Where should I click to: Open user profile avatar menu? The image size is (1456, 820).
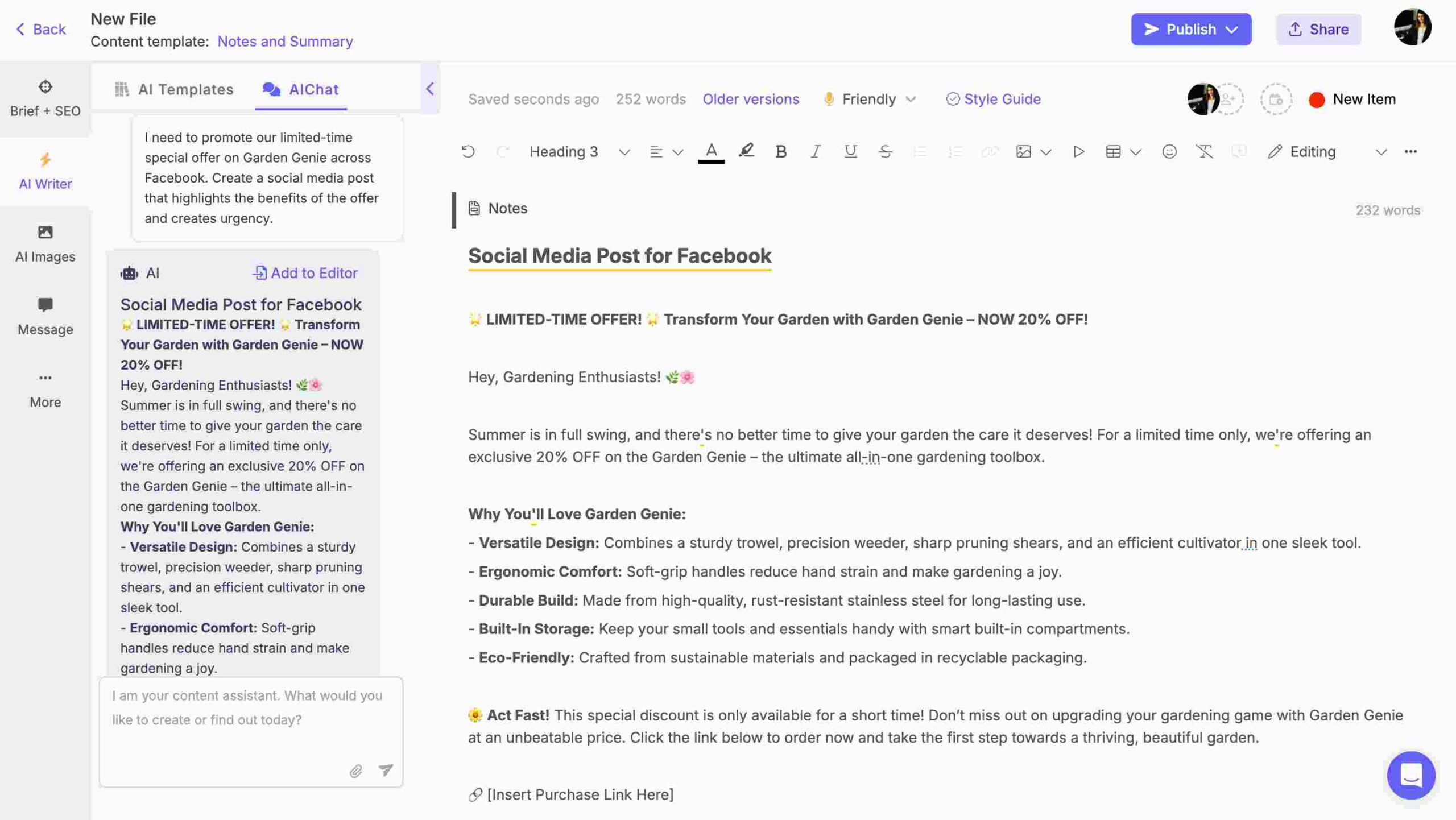1413,27
